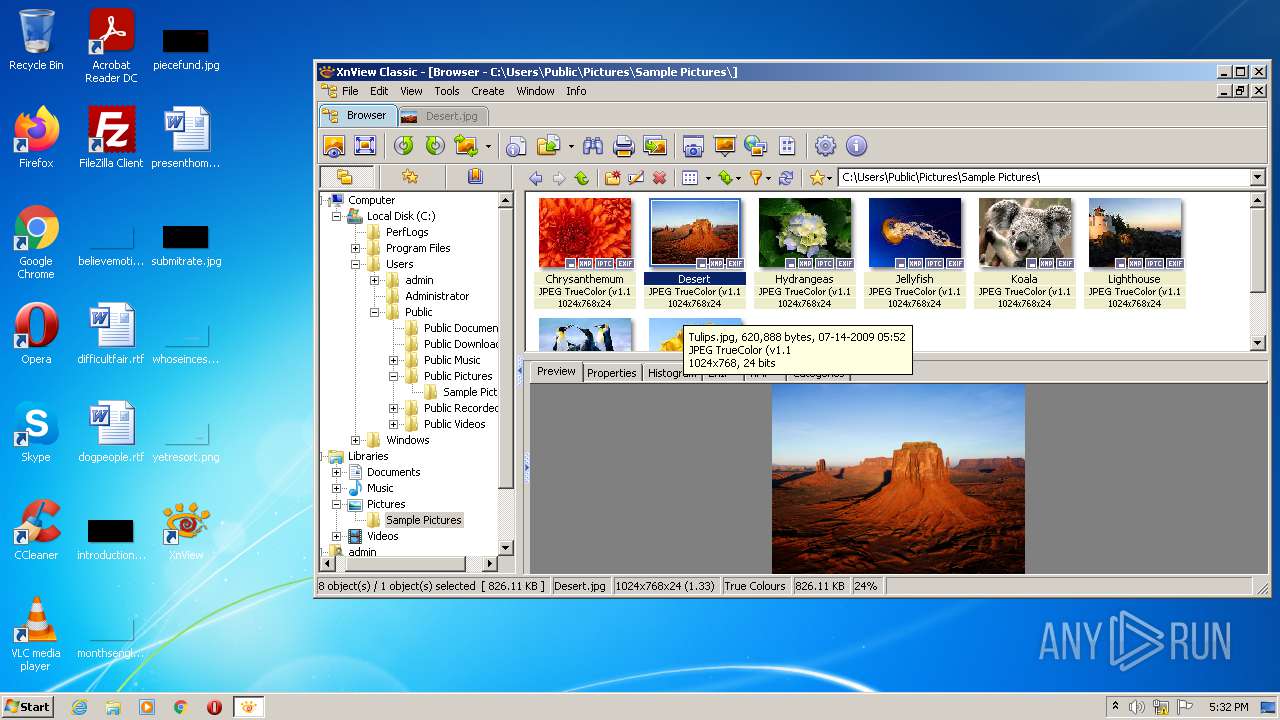
Task: Click the binoculars Search icon
Action: 593,146
